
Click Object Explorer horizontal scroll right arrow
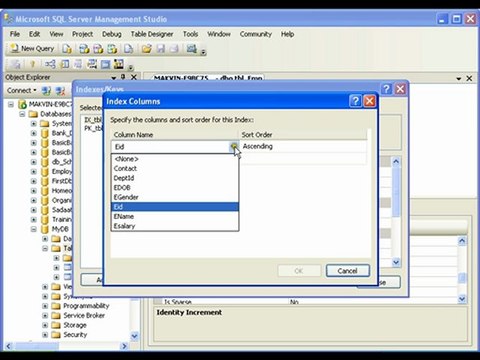124,346
